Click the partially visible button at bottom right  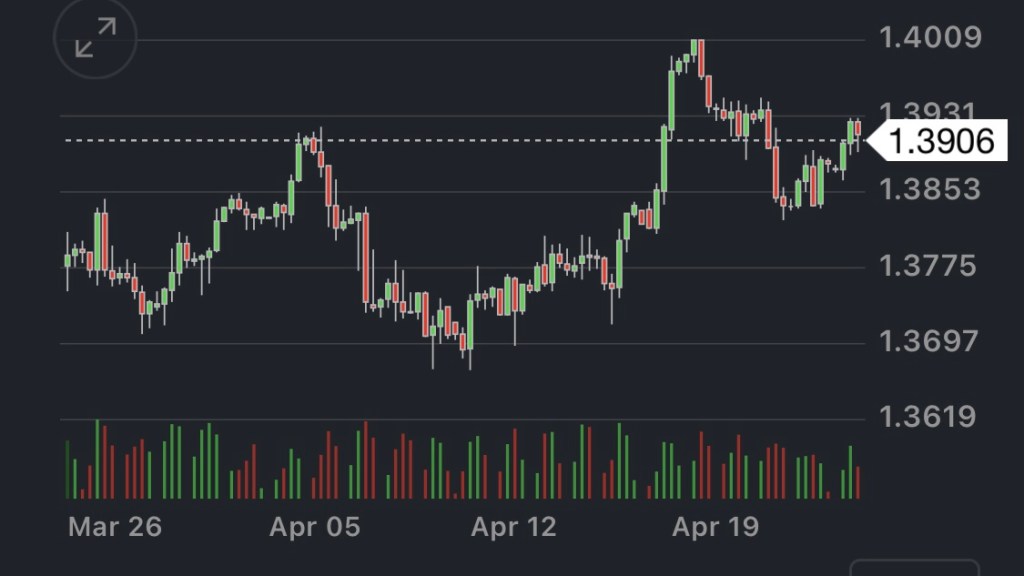[913, 567]
